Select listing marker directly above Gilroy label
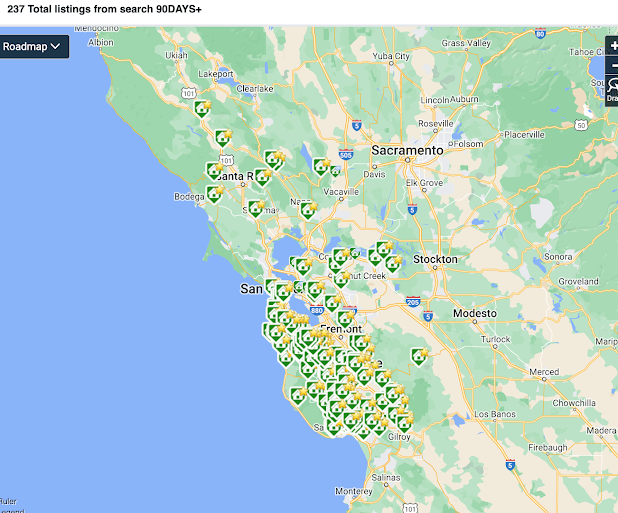The width and height of the screenshot is (618, 513). pyautogui.click(x=404, y=424)
